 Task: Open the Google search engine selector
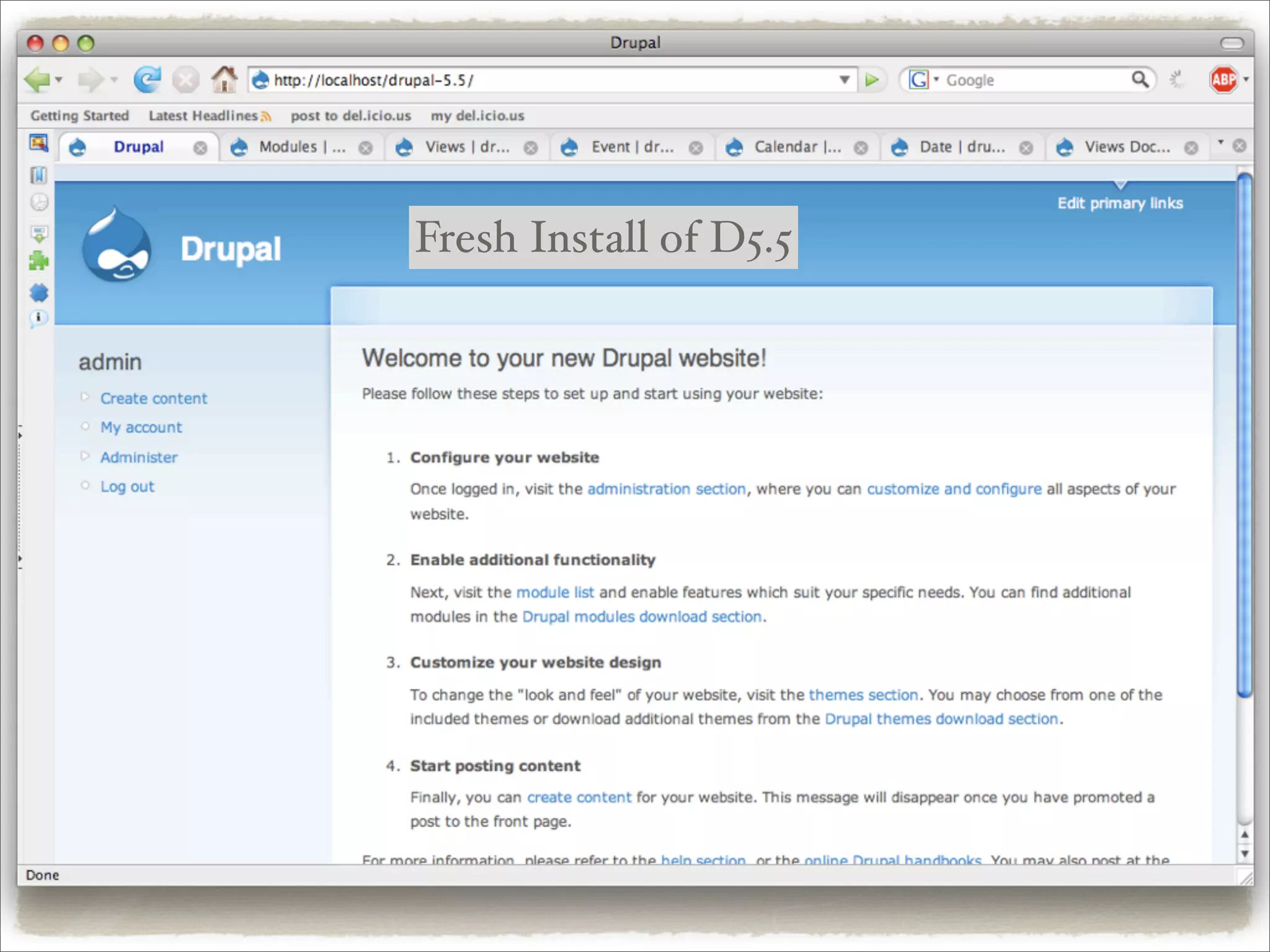[923, 79]
